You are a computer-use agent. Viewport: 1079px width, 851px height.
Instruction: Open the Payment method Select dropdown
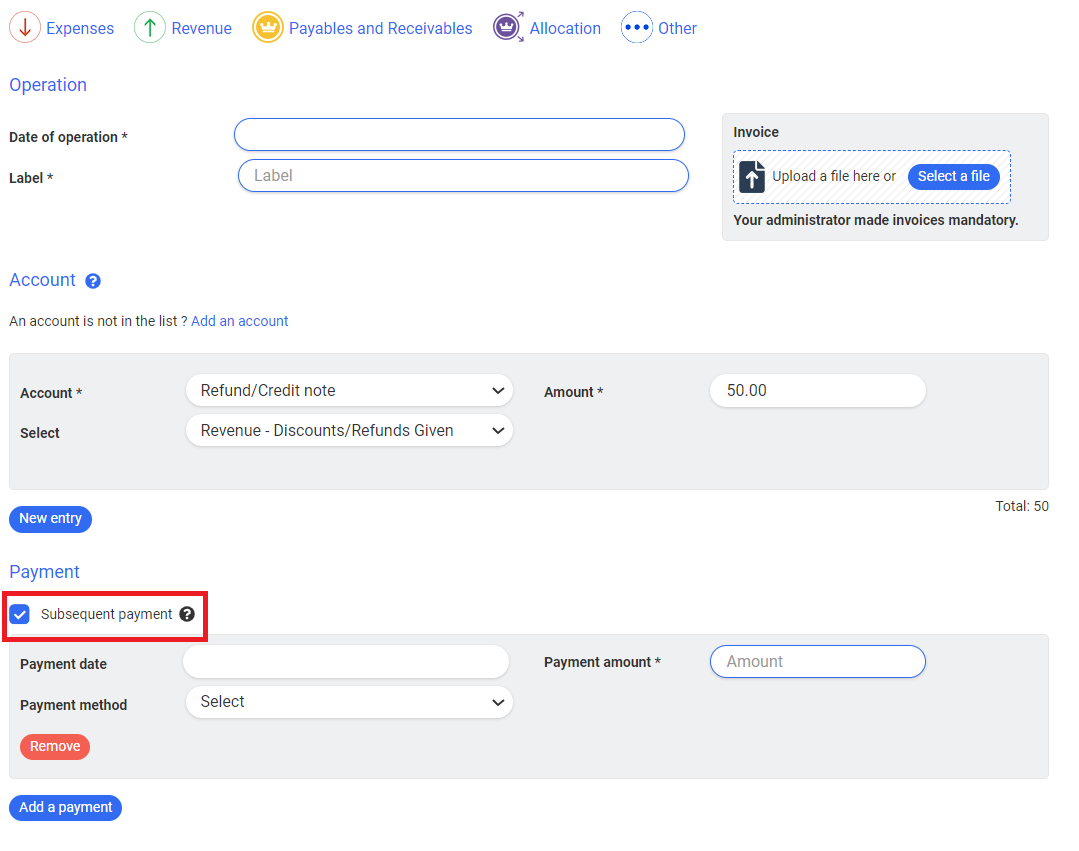349,702
